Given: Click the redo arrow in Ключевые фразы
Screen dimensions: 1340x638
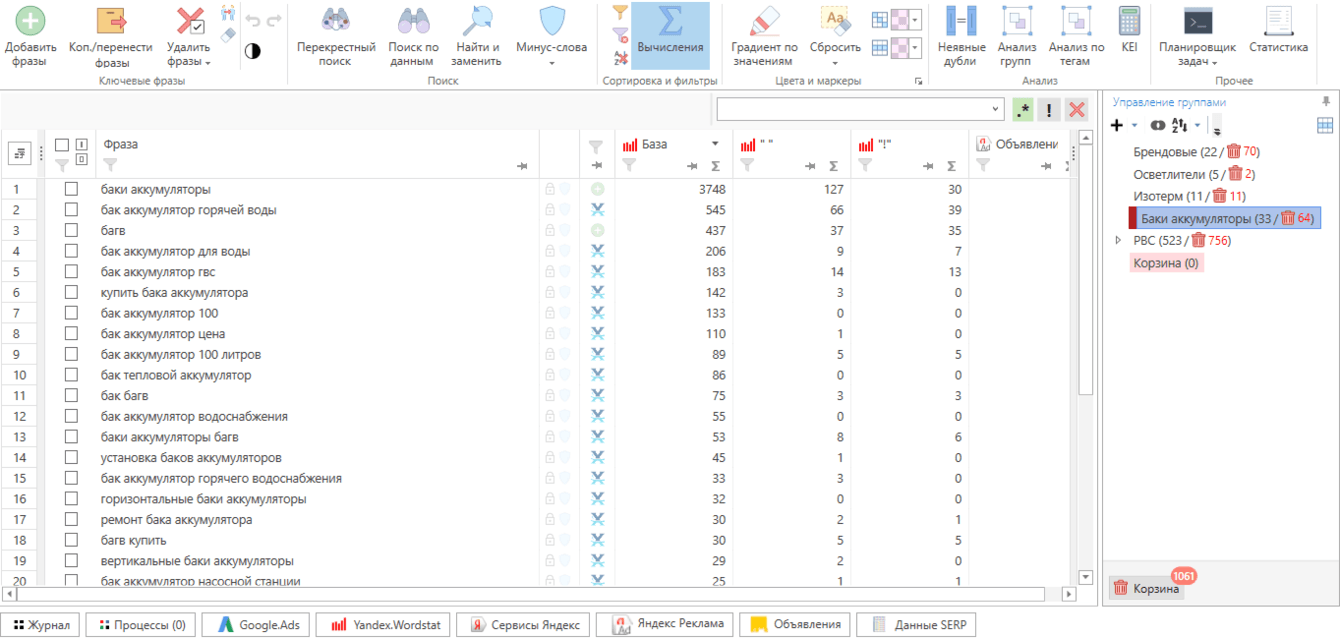Looking at the screenshot, I should pos(274,19).
